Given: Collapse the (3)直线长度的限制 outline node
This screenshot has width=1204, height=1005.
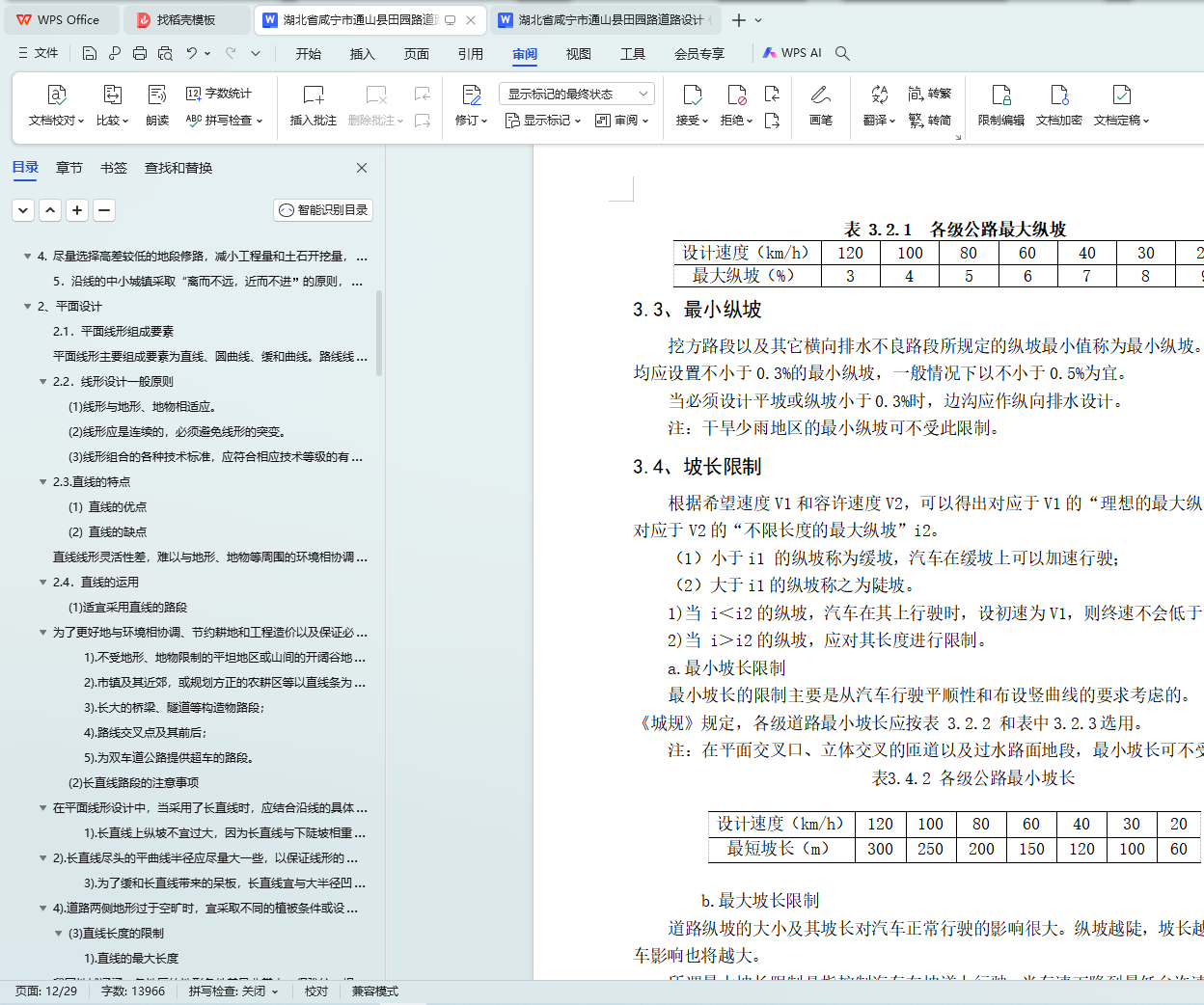Looking at the screenshot, I should pos(58,934).
